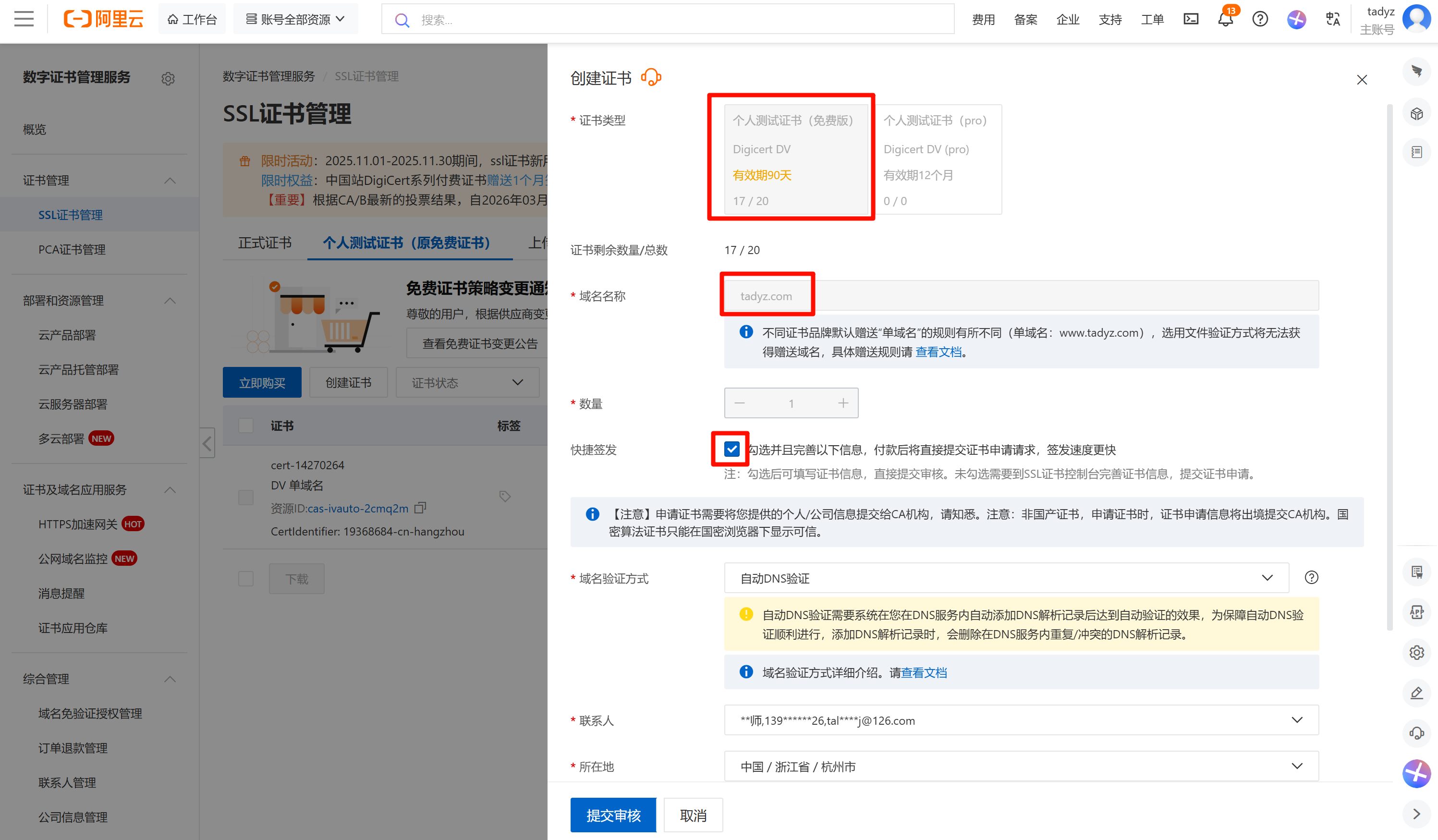1438x840 pixels.
Task: Uncheck the 快捷签发 checkbox
Action: 731,449
